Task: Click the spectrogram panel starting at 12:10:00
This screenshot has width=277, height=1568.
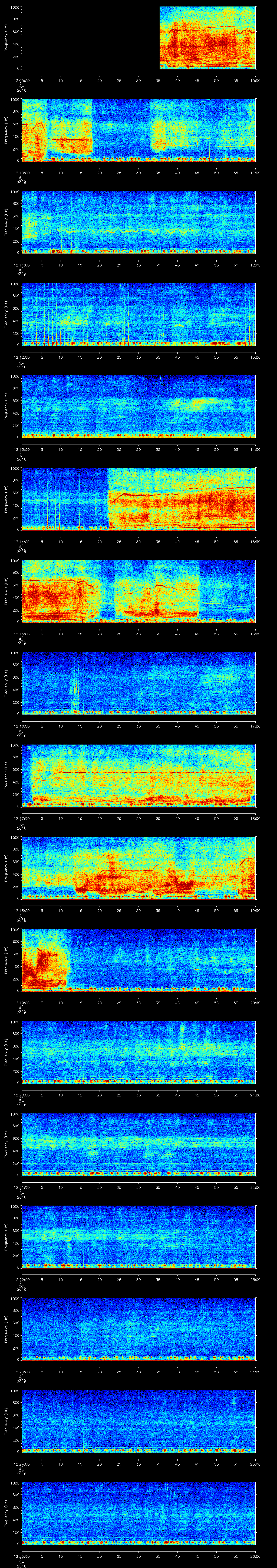Action: tap(139, 130)
